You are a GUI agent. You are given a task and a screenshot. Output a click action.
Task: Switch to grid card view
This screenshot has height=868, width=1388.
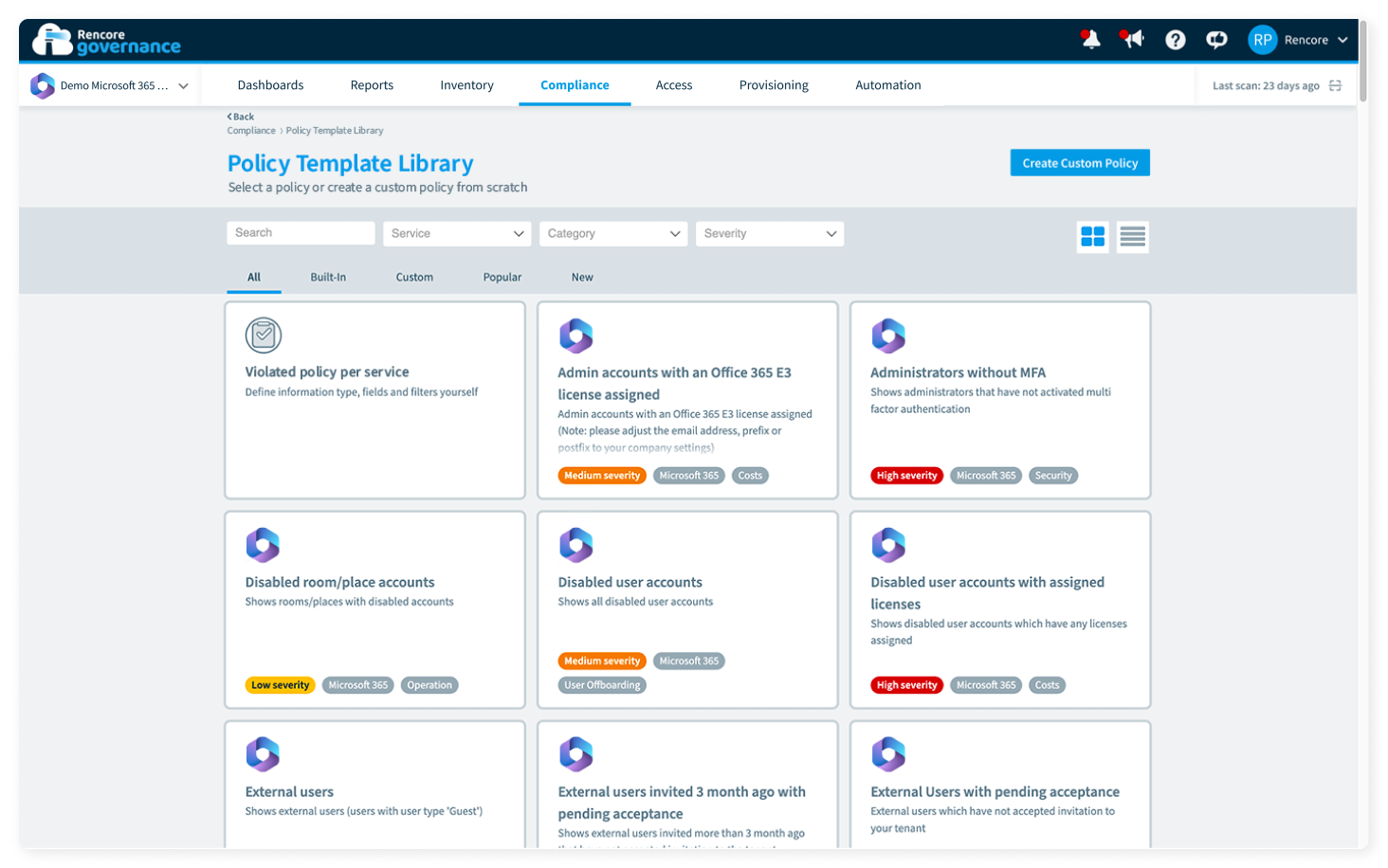1092,236
